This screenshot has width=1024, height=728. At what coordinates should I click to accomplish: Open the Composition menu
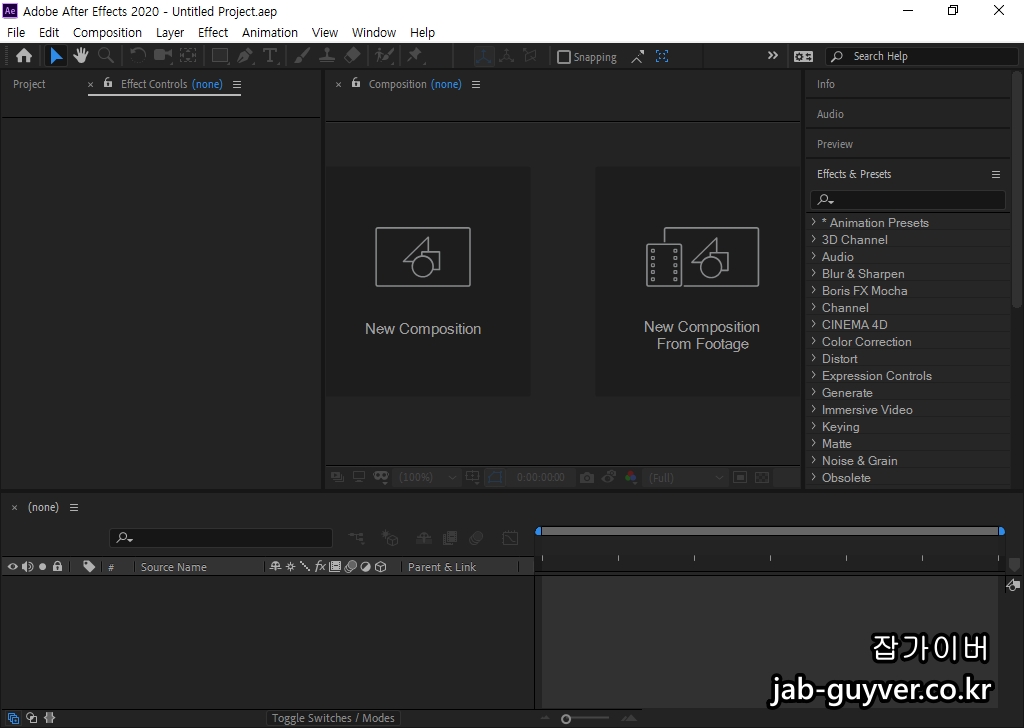pos(107,33)
